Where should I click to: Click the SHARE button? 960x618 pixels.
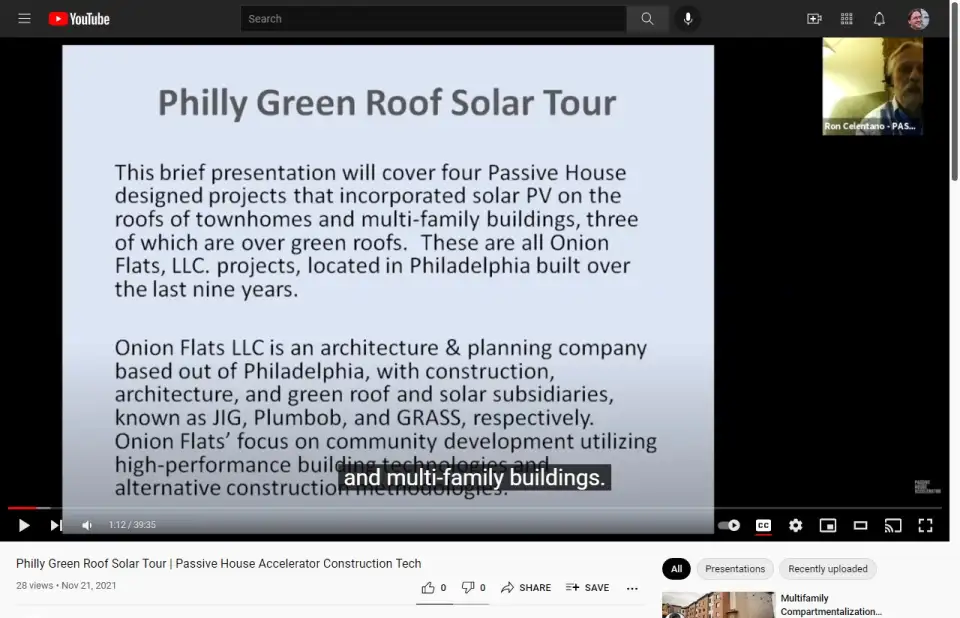(526, 588)
